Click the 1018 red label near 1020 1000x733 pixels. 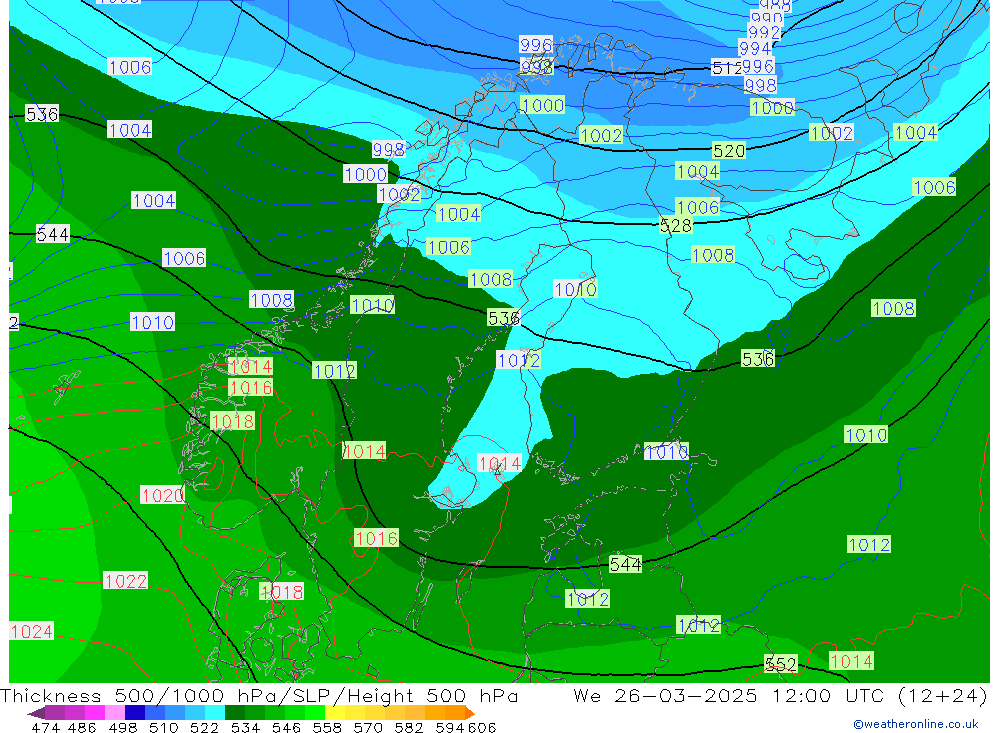click(x=232, y=421)
